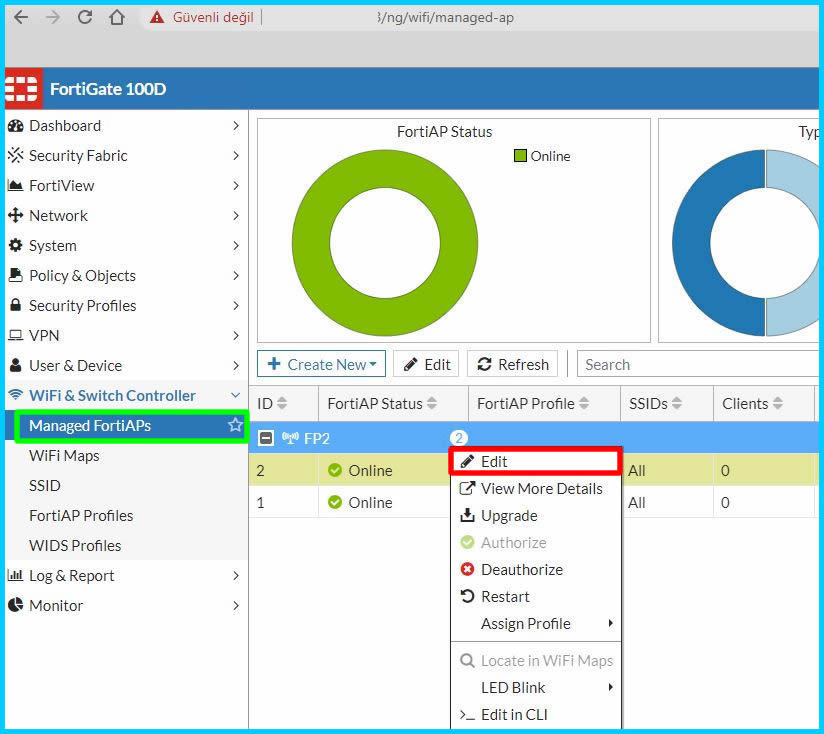Click the User & Device person icon
This screenshot has height=734, width=824.
pos(16,365)
